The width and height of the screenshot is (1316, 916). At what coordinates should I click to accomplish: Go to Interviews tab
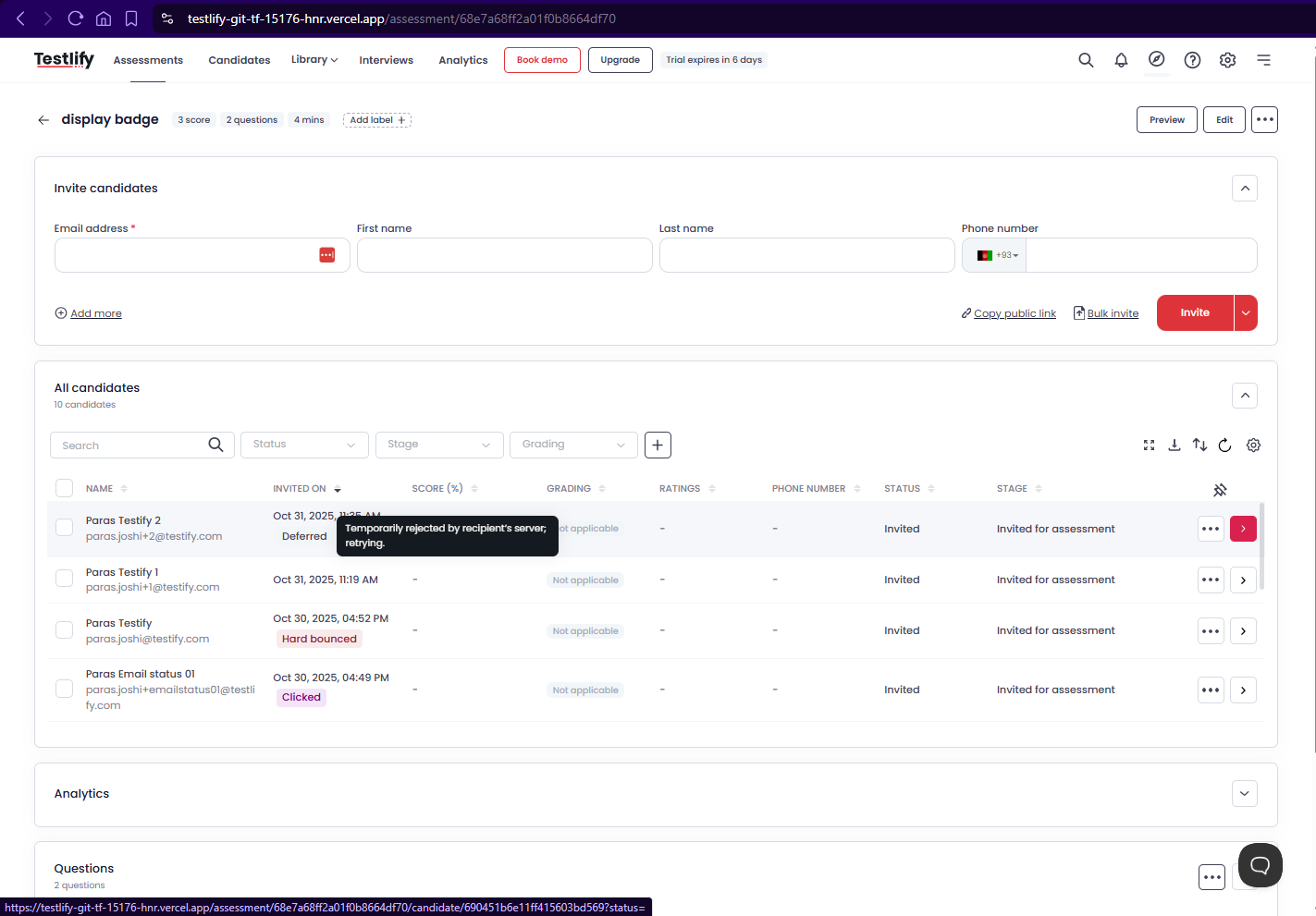point(387,60)
